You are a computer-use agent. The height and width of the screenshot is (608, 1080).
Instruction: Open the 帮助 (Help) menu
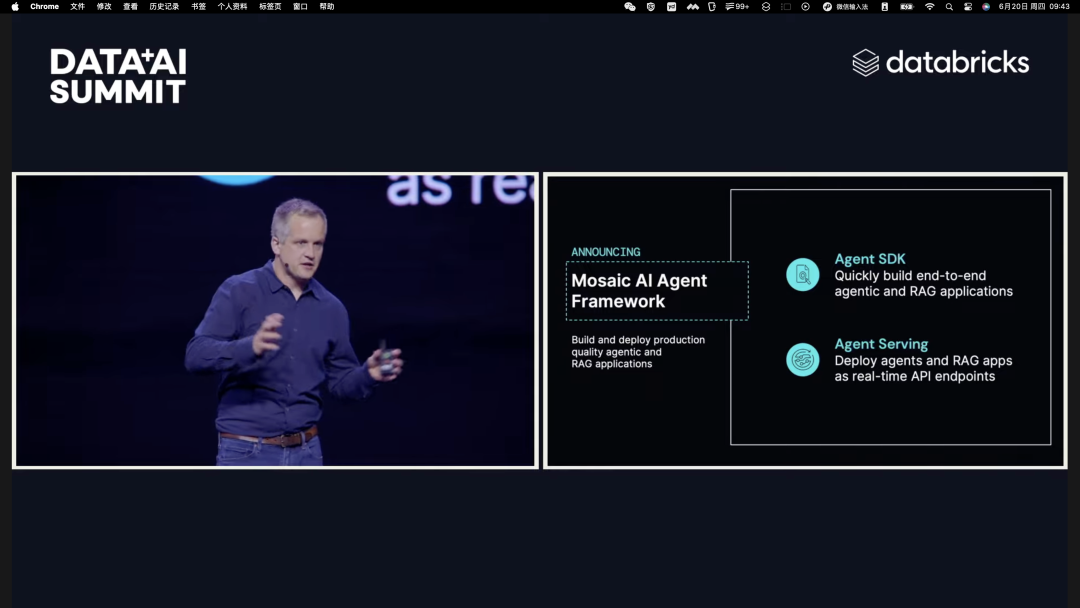point(326,6)
